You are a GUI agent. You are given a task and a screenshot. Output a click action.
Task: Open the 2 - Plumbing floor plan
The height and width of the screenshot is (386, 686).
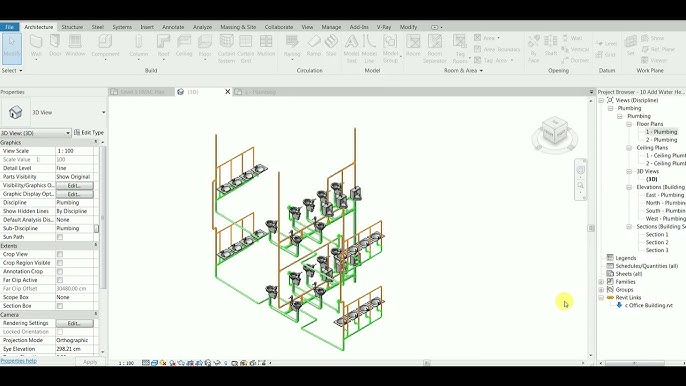[662, 140]
